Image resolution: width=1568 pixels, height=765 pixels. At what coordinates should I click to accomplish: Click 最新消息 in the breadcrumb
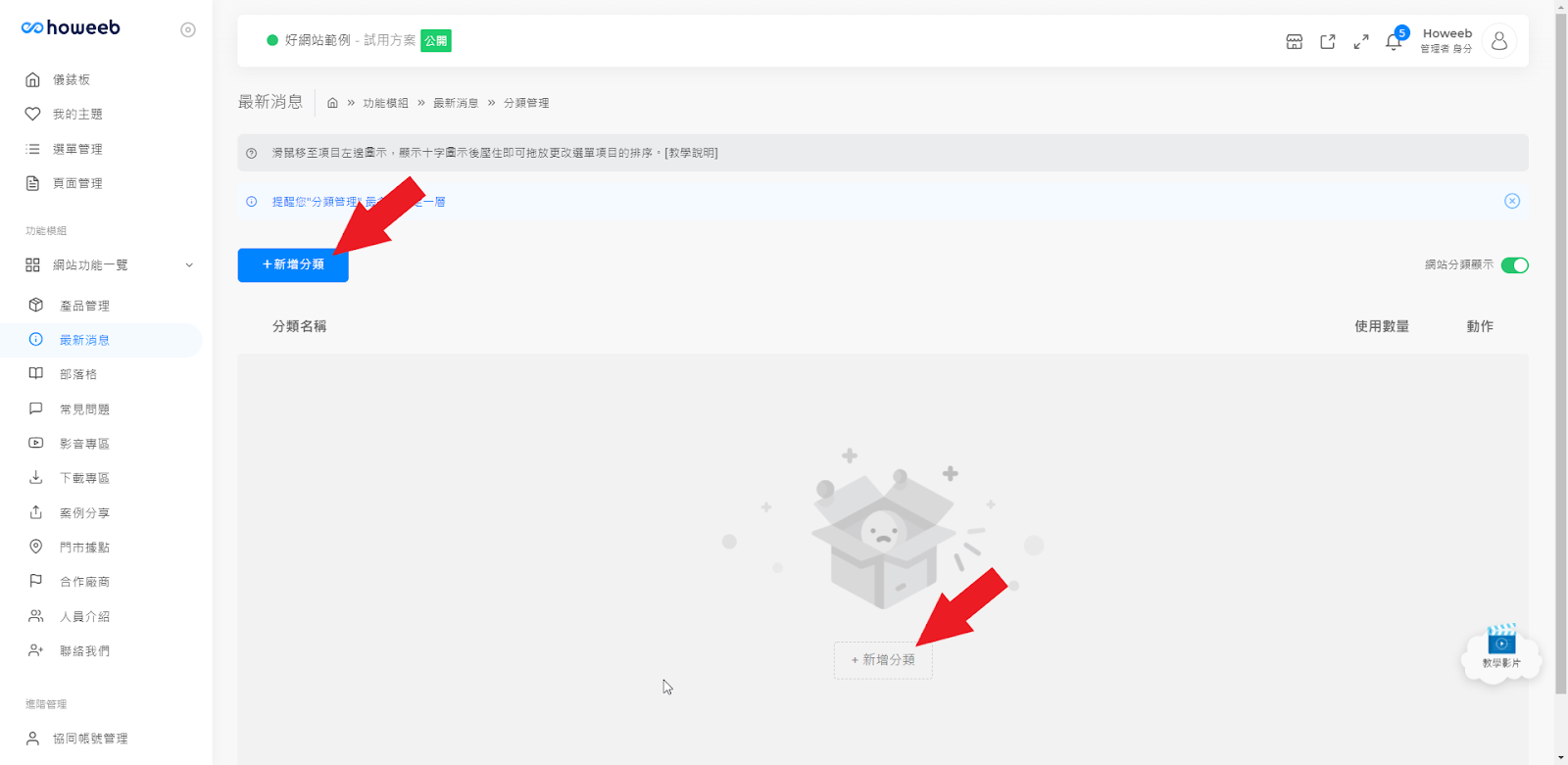[x=456, y=103]
